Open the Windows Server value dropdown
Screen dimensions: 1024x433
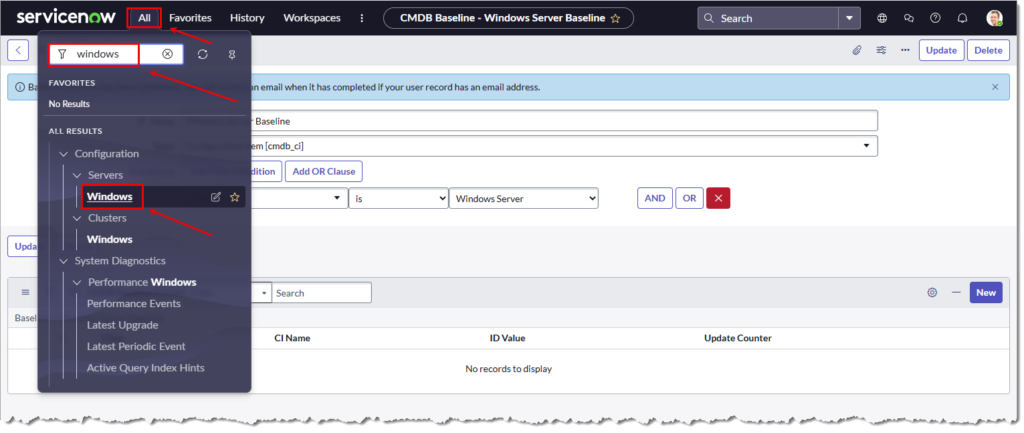(524, 198)
